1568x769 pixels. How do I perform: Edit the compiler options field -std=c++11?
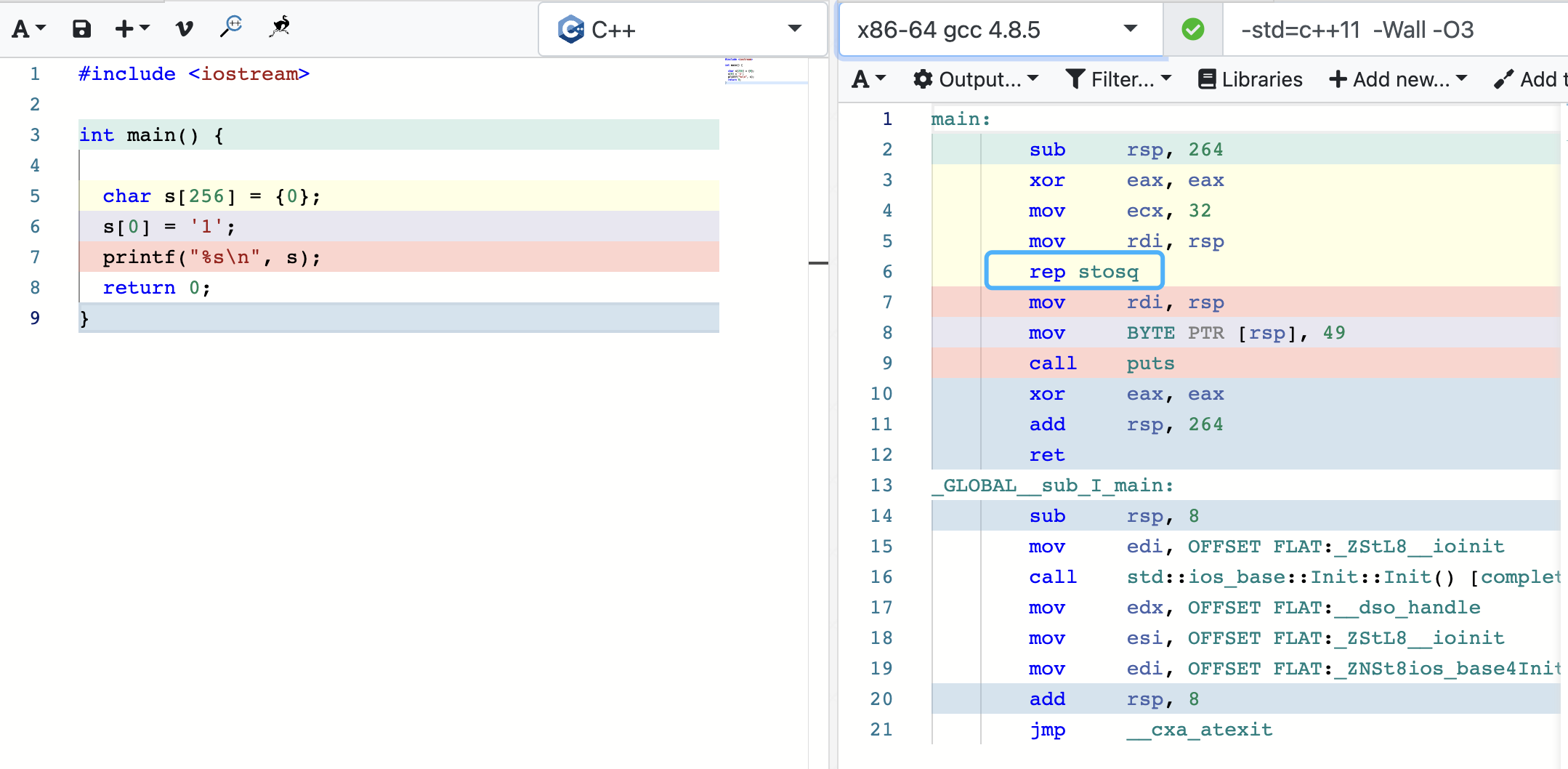1395,30
